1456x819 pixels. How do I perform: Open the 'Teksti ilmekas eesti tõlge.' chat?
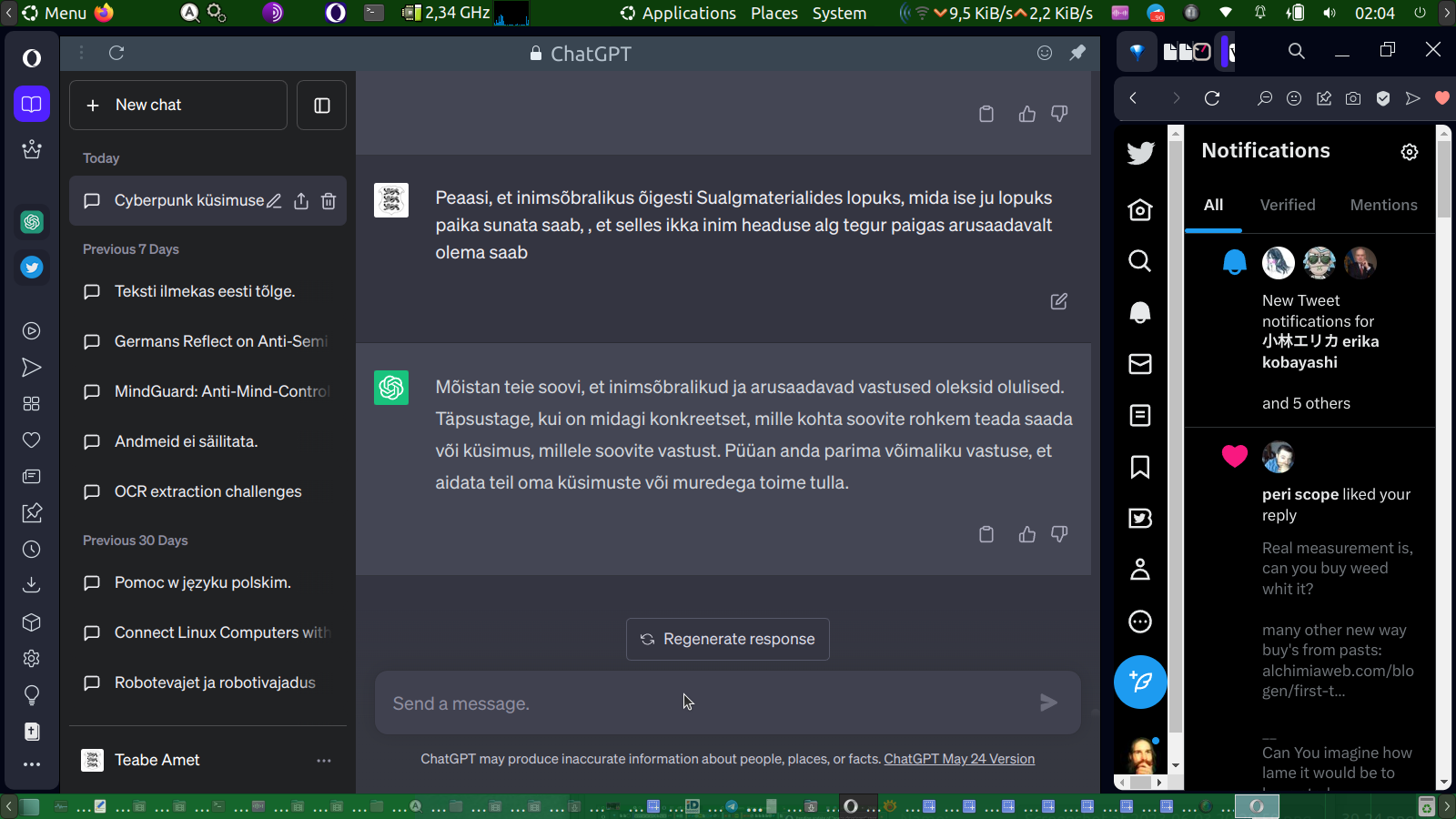[x=207, y=292]
